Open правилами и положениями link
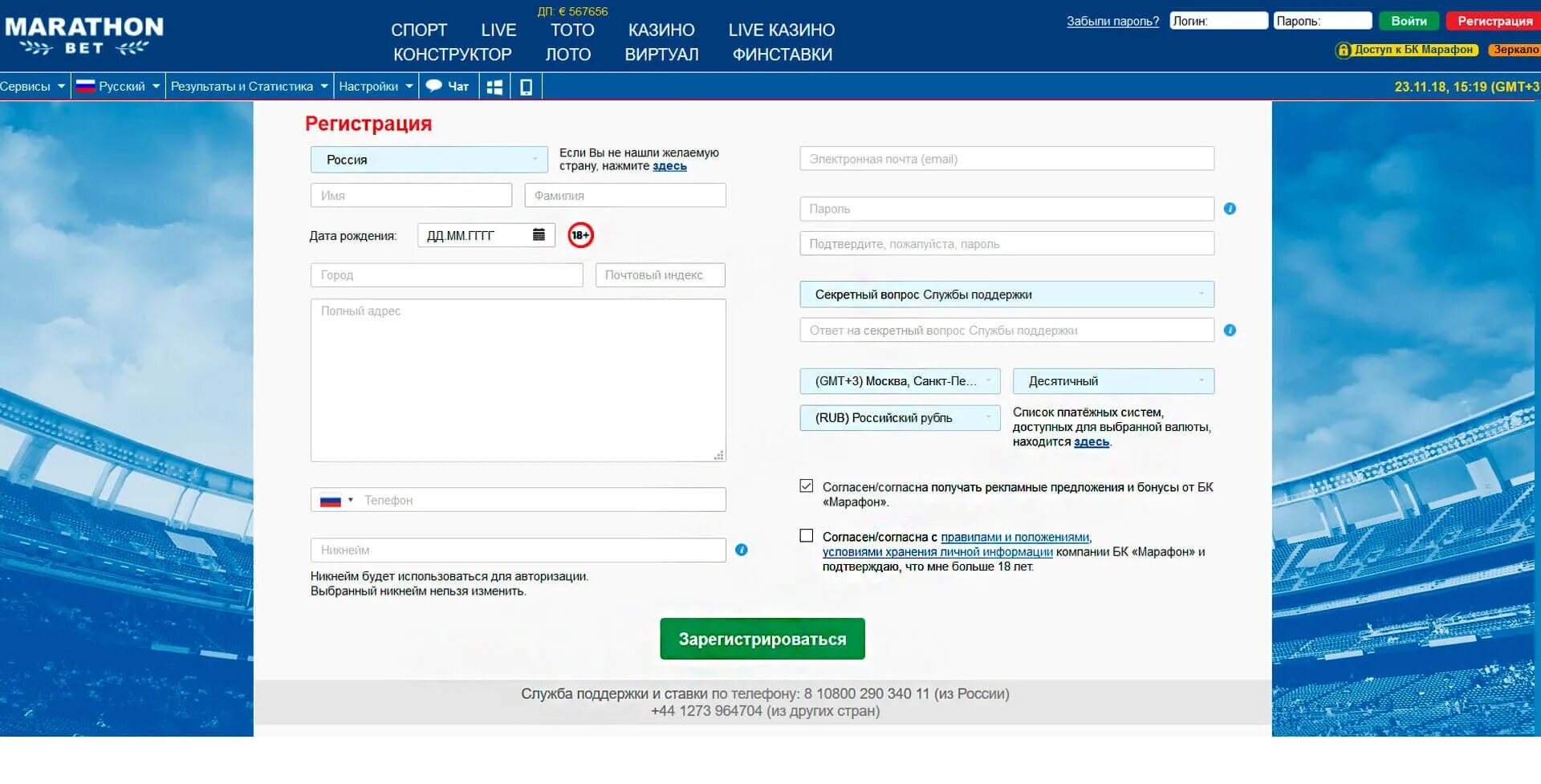This screenshot has width=1541, height=784. pyautogui.click(x=1015, y=537)
